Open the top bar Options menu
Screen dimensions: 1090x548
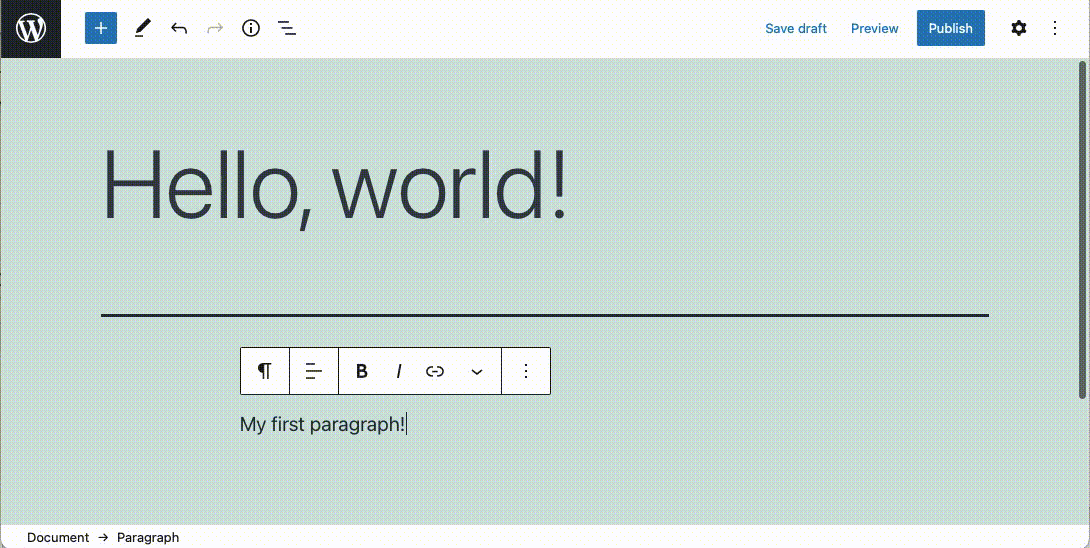(x=1055, y=29)
